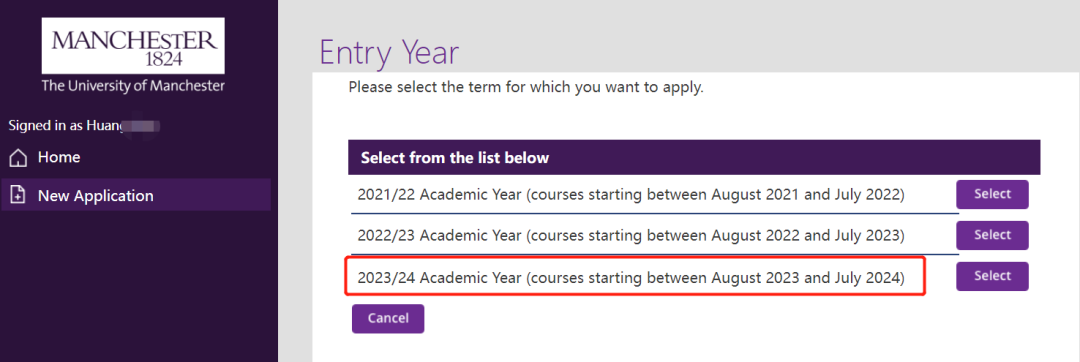Select the 2021/22 Academic Year button
This screenshot has height=362, width=1080.
(x=992, y=194)
